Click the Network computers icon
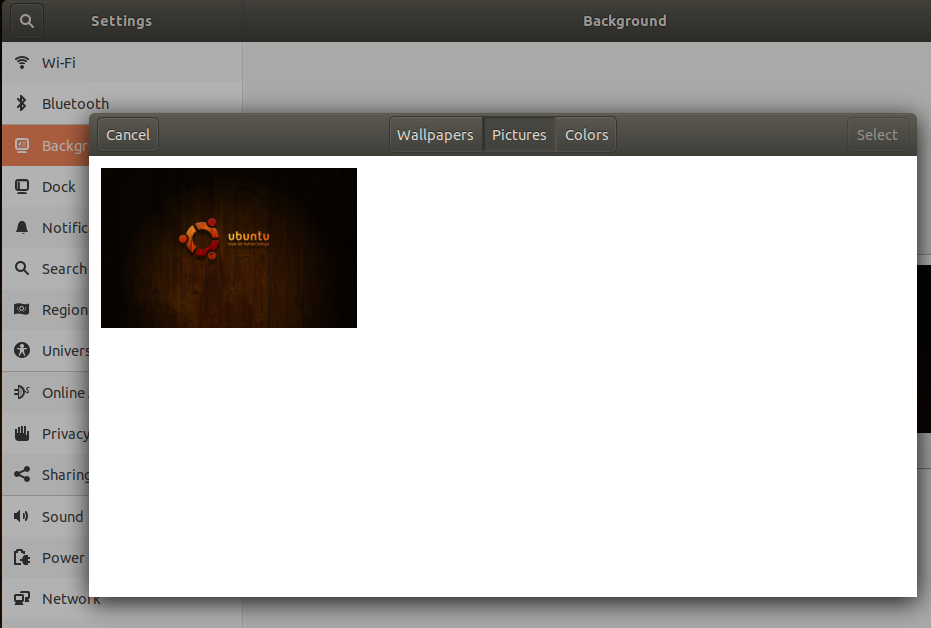931x628 pixels. (x=22, y=598)
